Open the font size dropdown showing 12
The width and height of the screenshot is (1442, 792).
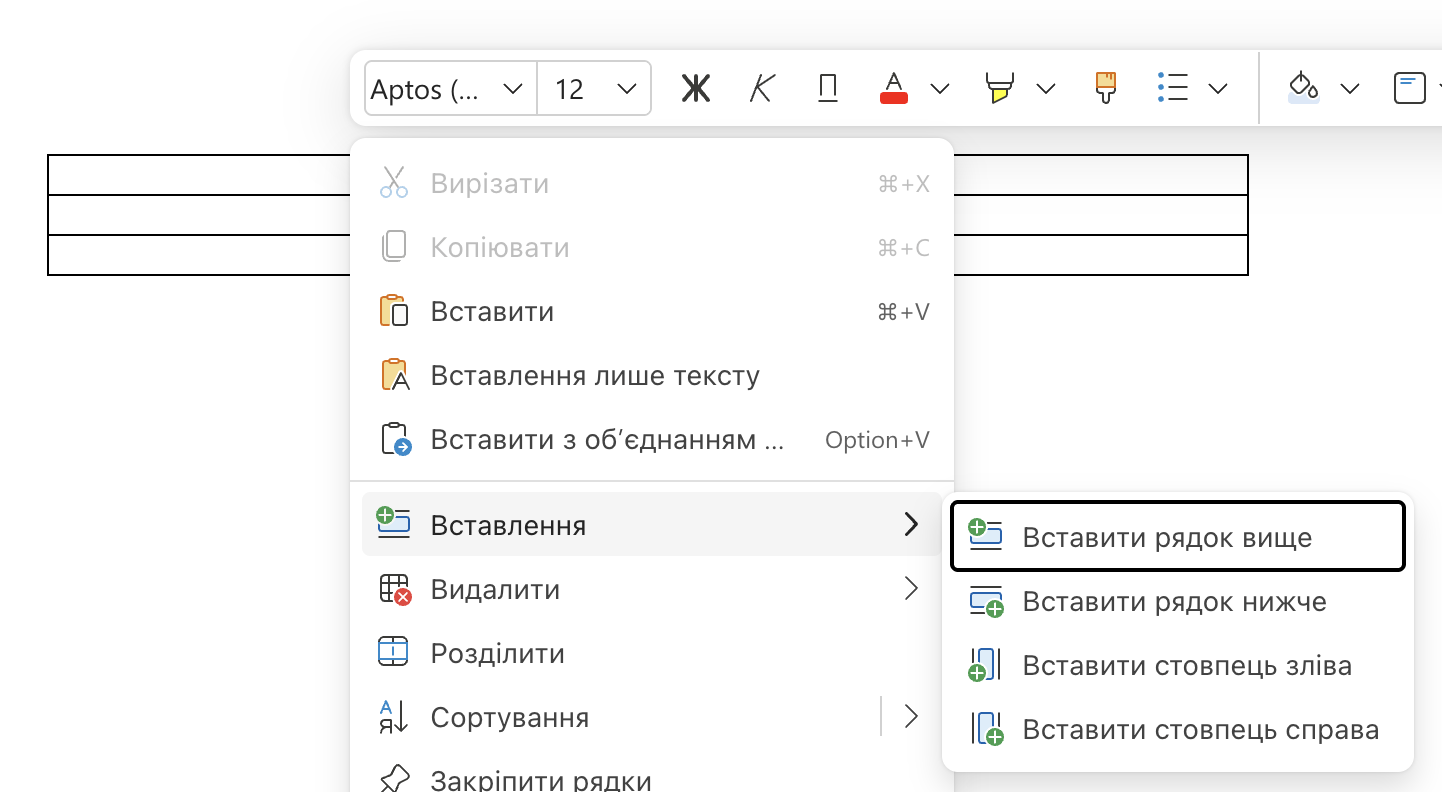pyautogui.click(x=596, y=89)
